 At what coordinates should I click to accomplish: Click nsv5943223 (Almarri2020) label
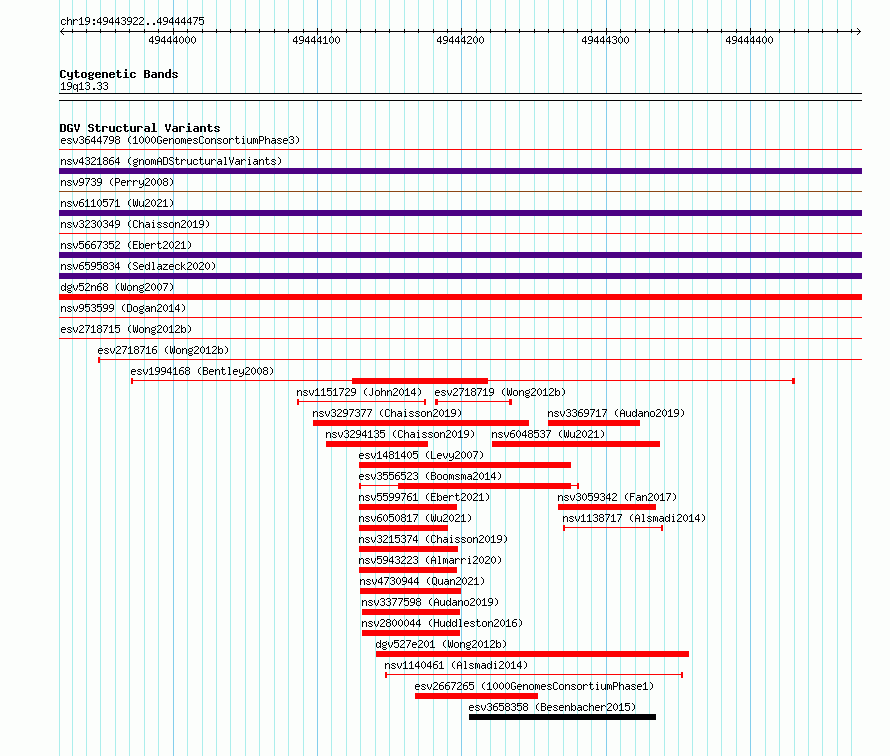430,560
